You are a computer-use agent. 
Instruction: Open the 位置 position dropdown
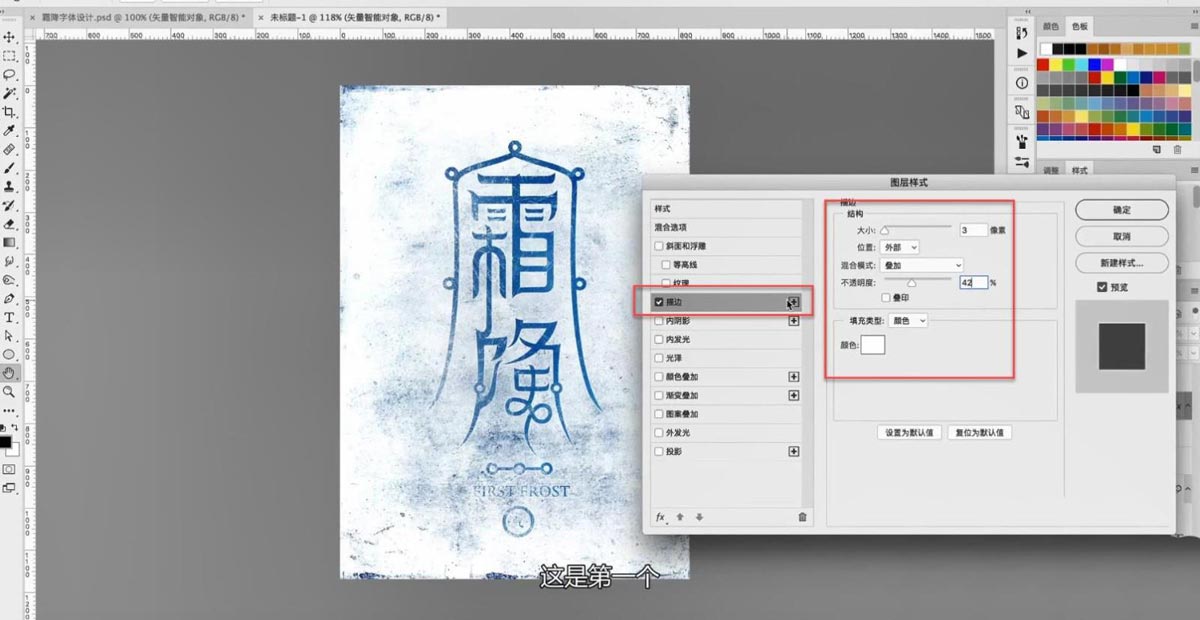[901, 247]
